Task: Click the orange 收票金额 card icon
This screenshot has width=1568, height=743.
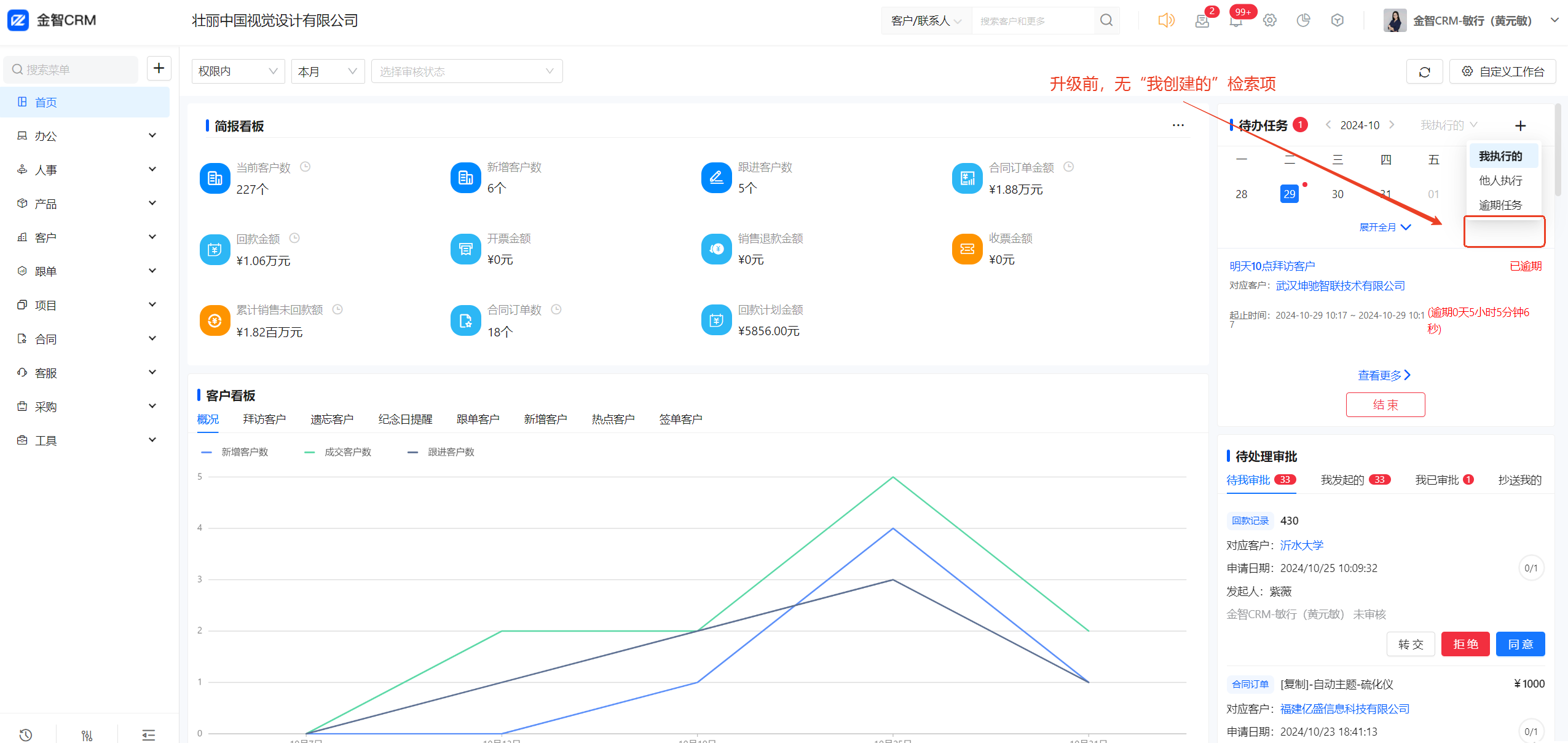Action: 967,250
